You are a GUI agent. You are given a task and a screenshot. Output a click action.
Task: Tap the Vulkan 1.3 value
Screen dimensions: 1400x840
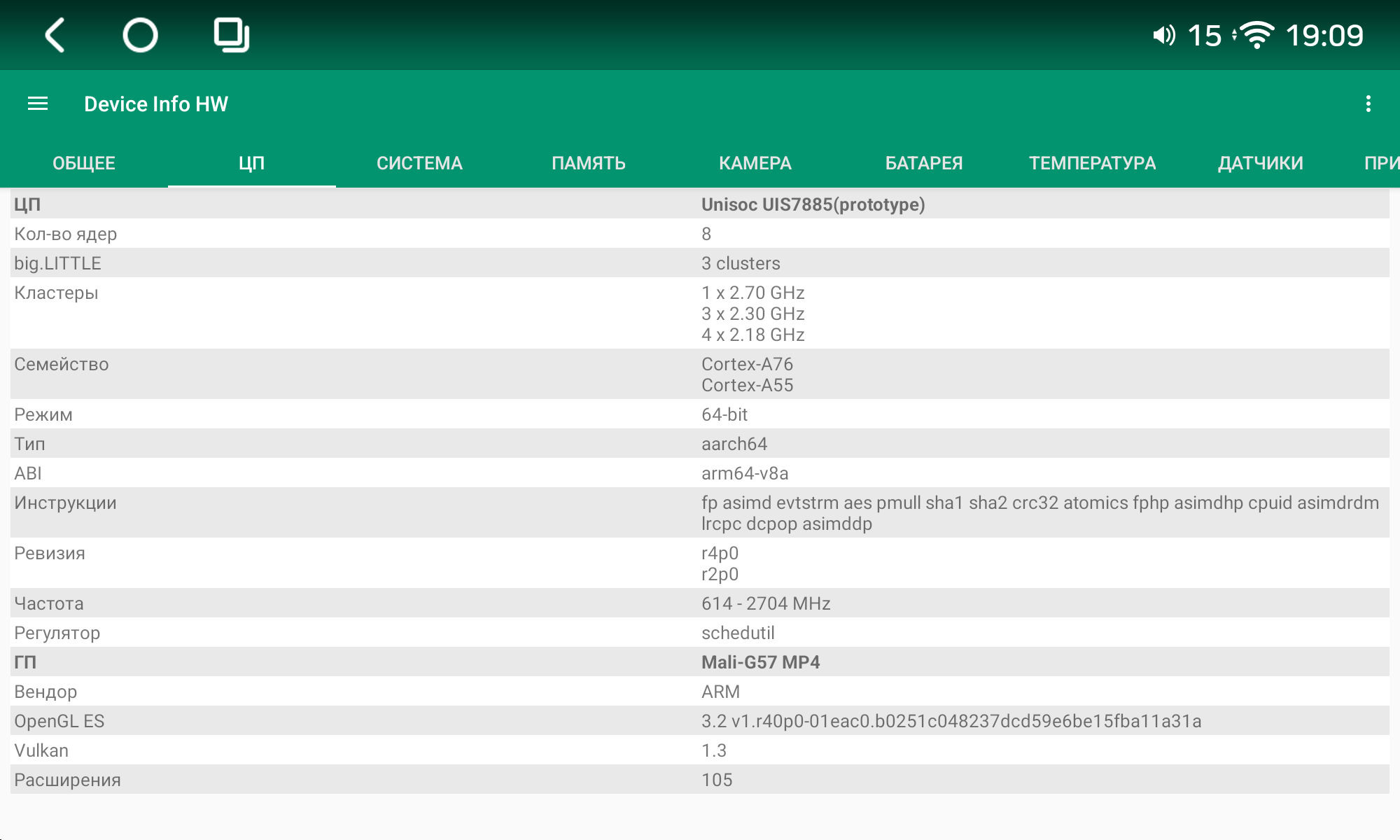click(714, 750)
